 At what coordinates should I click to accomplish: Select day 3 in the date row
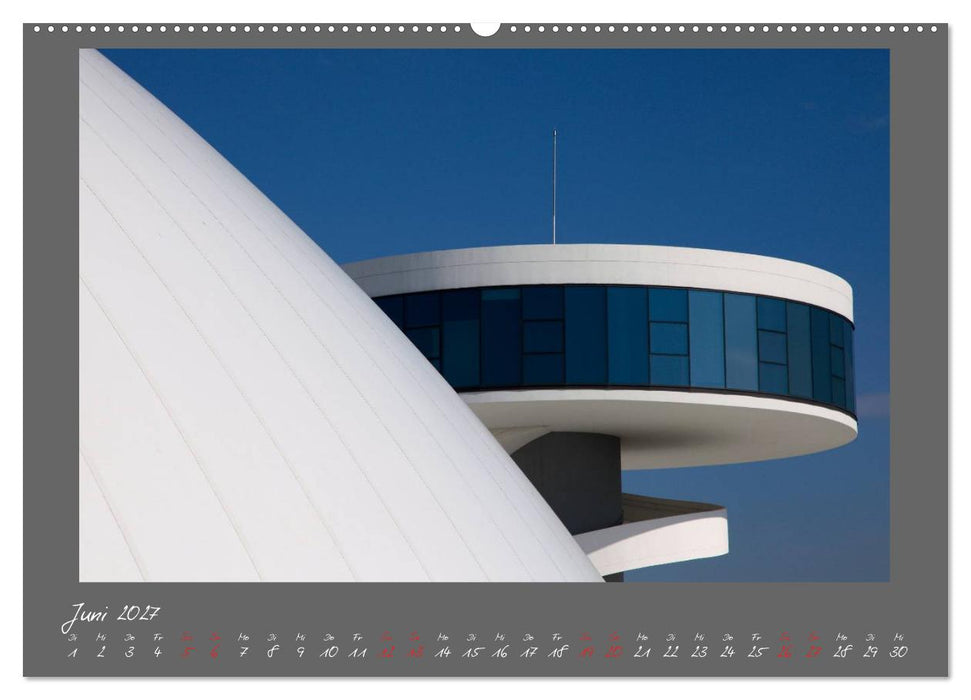tap(129, 652)
